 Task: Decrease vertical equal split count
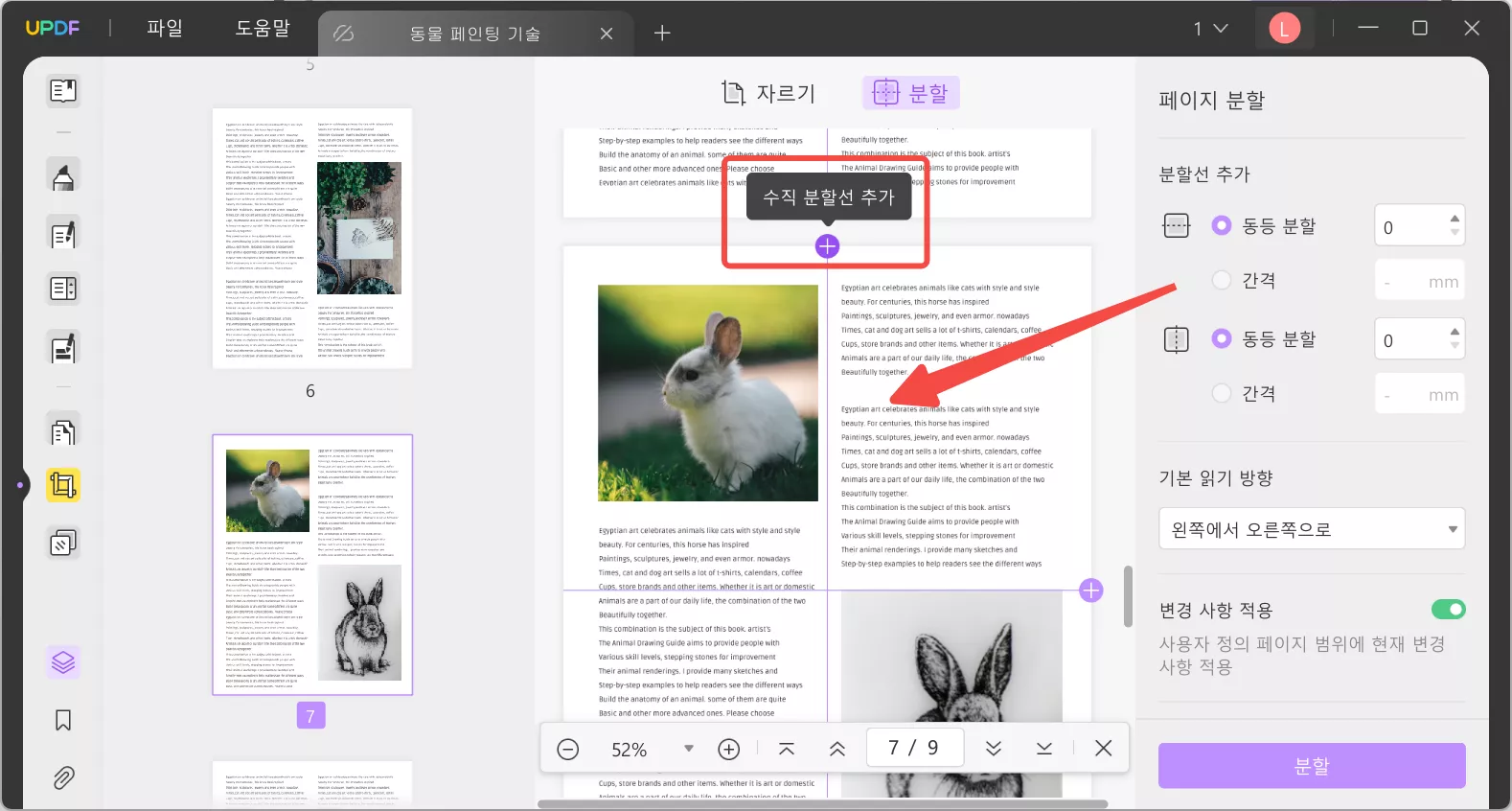point(1455,346)
